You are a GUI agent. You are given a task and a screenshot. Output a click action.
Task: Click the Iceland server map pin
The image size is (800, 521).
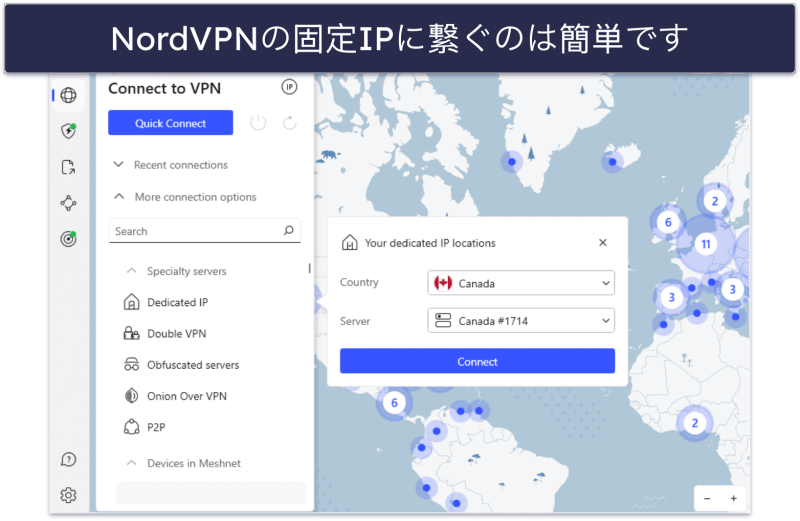pos(612,162)
